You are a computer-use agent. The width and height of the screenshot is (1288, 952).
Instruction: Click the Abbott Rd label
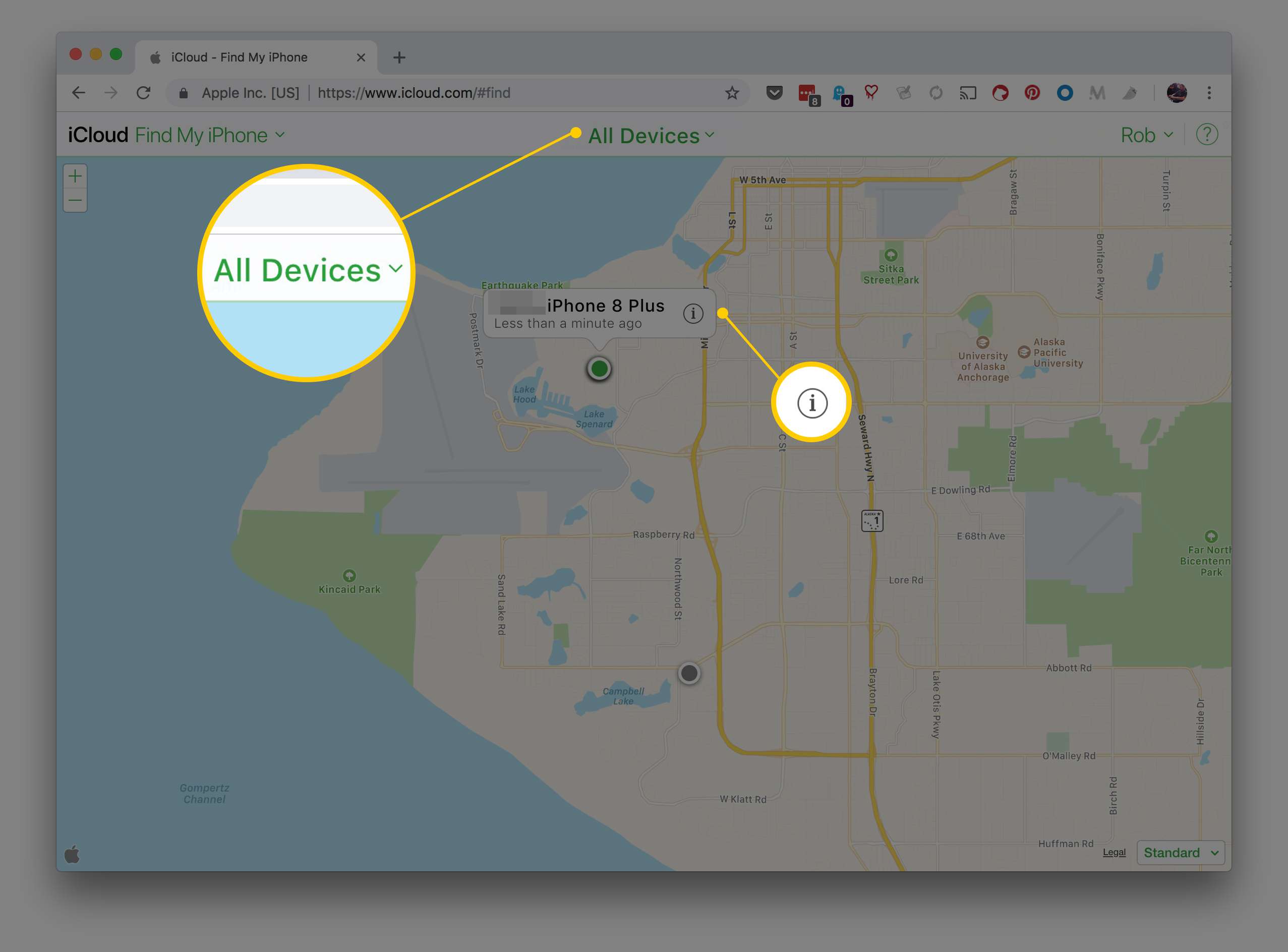pyautogui.click(x=1069, y=668)
